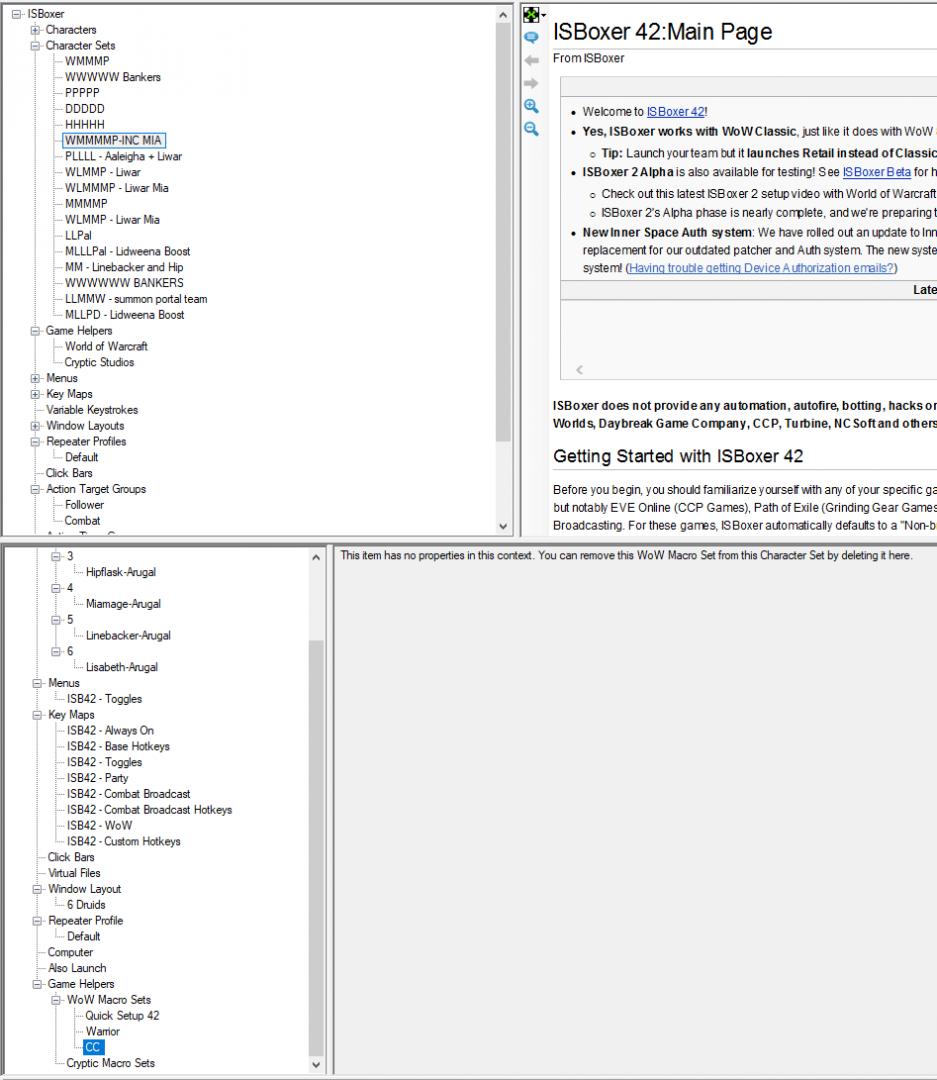This screenshot has height=1080, width=937.
Task: Select the Also Launch node
Action: point(76,968)
